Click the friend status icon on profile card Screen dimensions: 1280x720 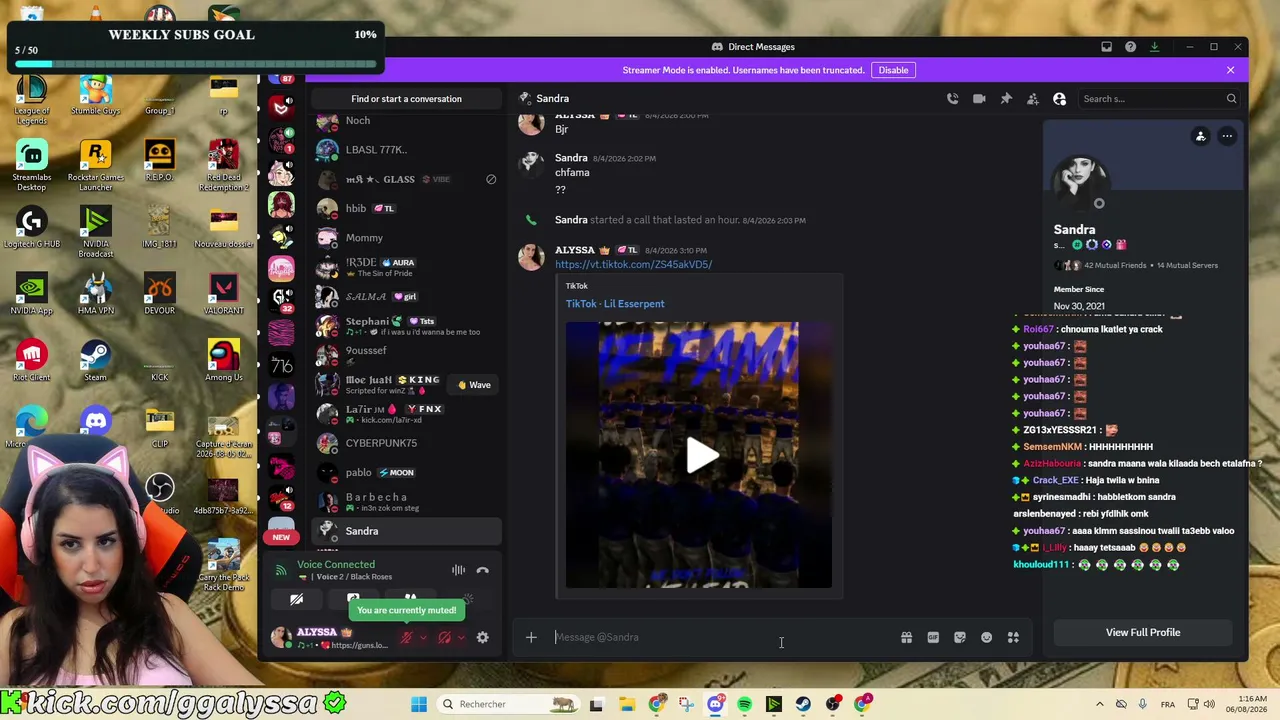pyautogui.click(x=1201, y=136)
